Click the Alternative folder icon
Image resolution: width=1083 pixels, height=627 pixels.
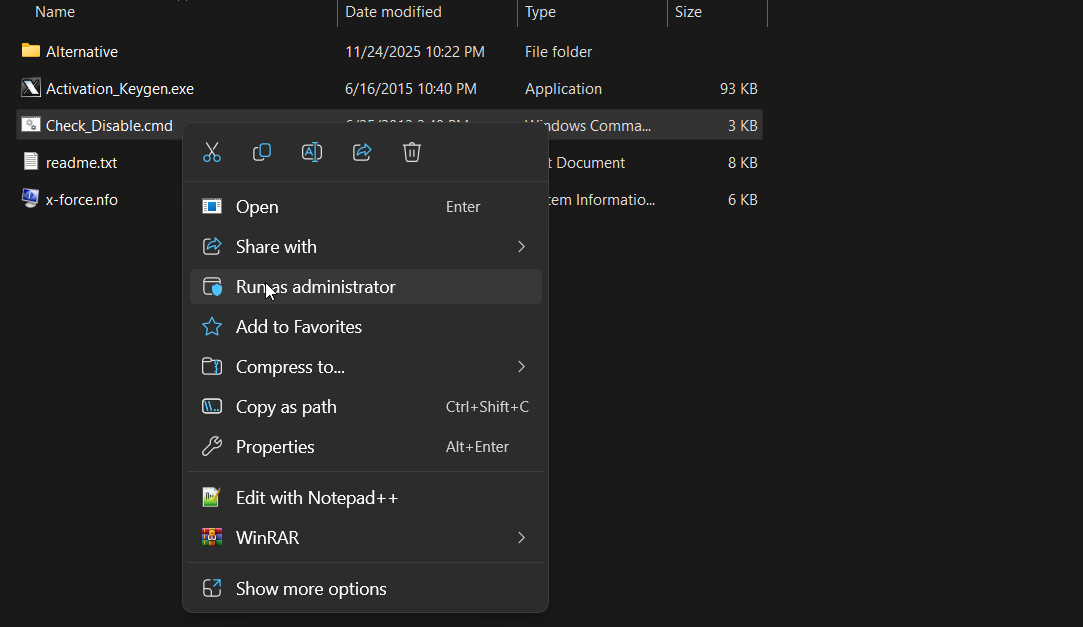(x=30, y=50)
